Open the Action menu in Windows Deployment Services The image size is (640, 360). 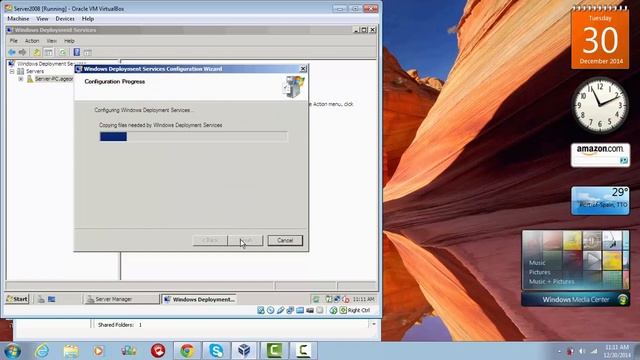pyautogui.click(x=32, y=41)
